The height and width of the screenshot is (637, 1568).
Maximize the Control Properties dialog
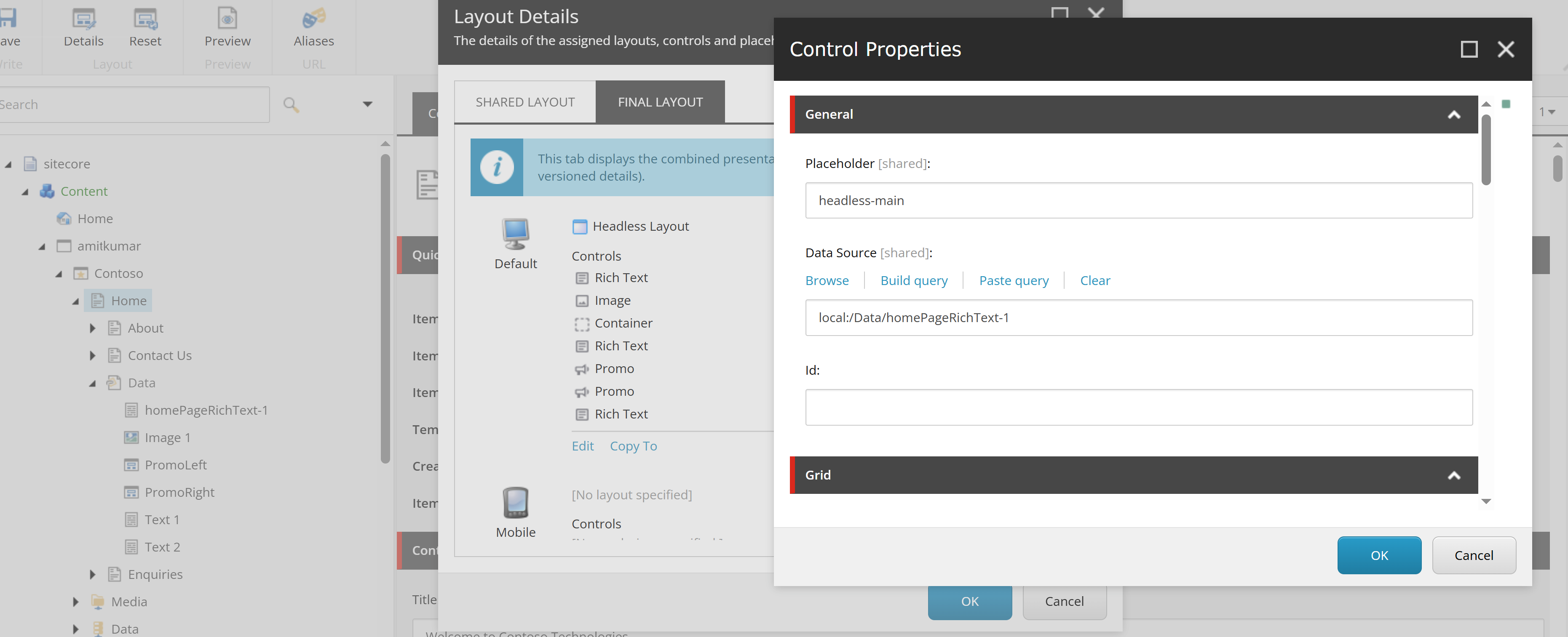click(1469, 49)
